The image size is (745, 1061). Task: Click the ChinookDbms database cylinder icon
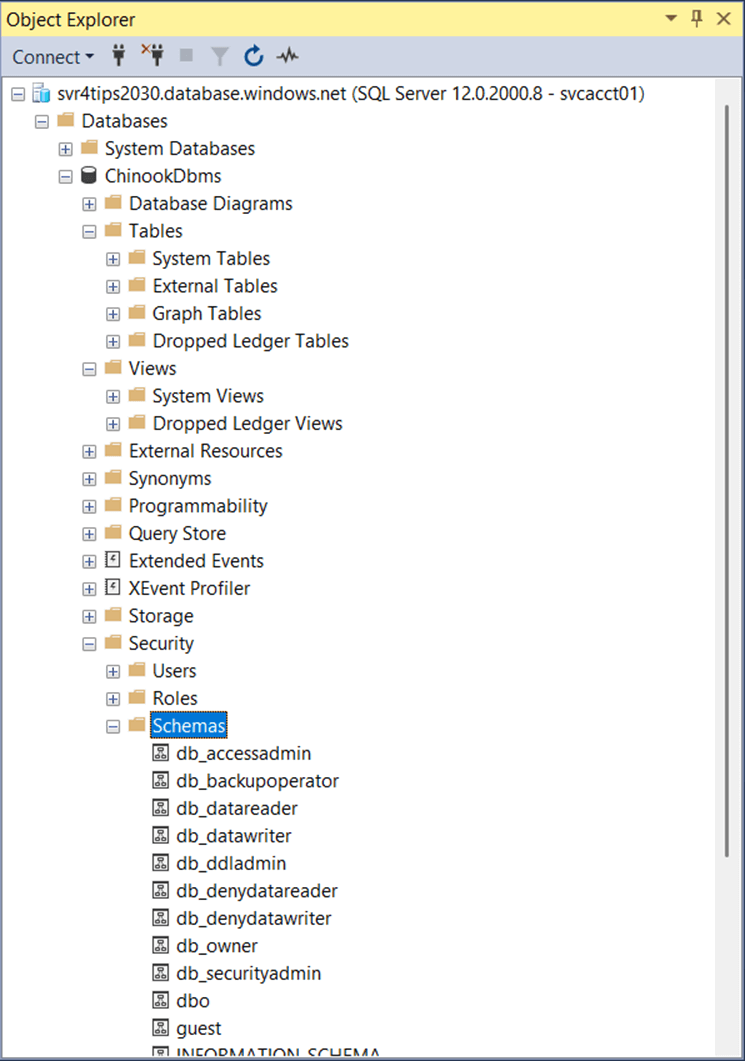tap(89, 176)
